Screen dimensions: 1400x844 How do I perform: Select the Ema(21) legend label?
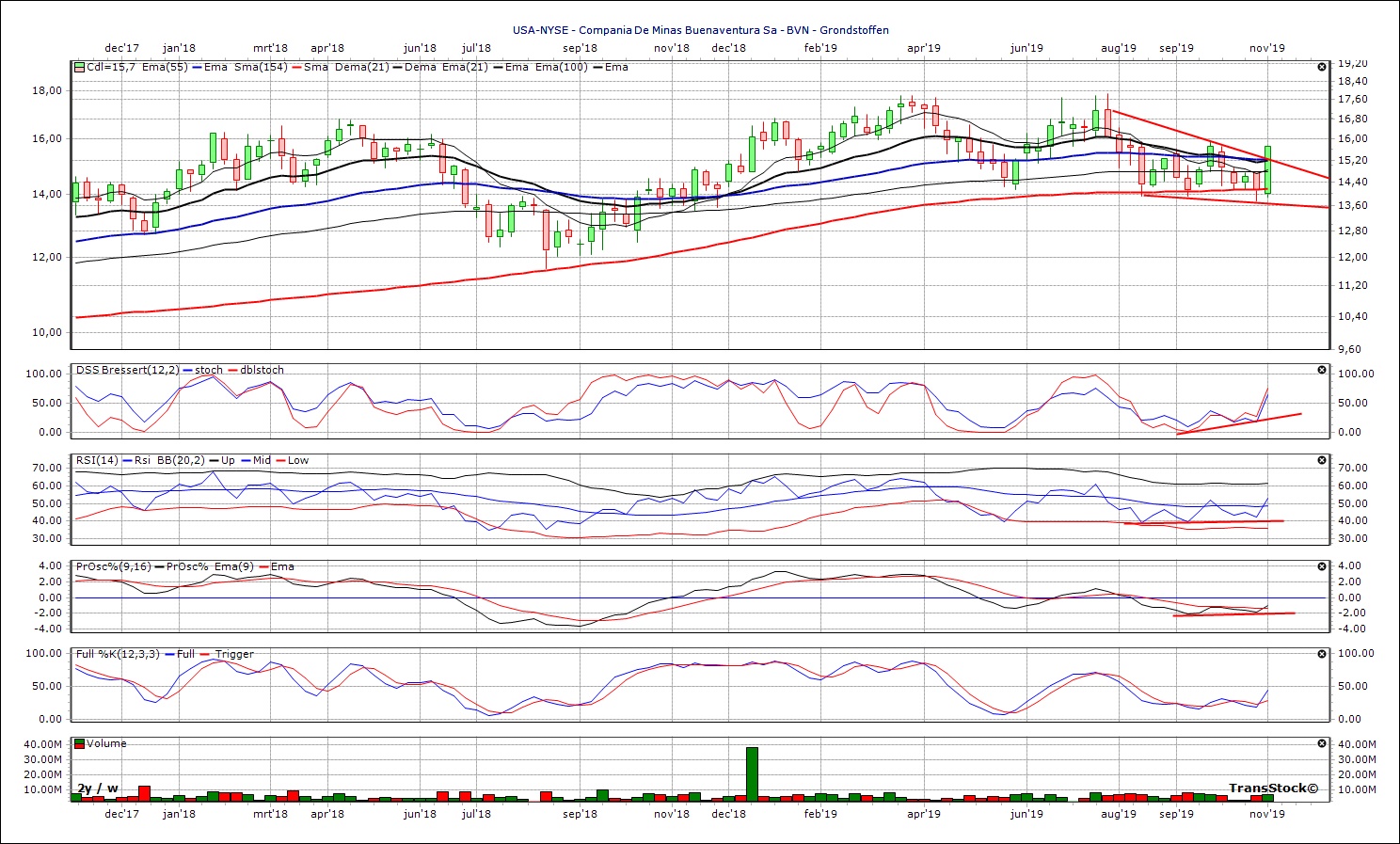pyautogui.click(x=466, y=67)
